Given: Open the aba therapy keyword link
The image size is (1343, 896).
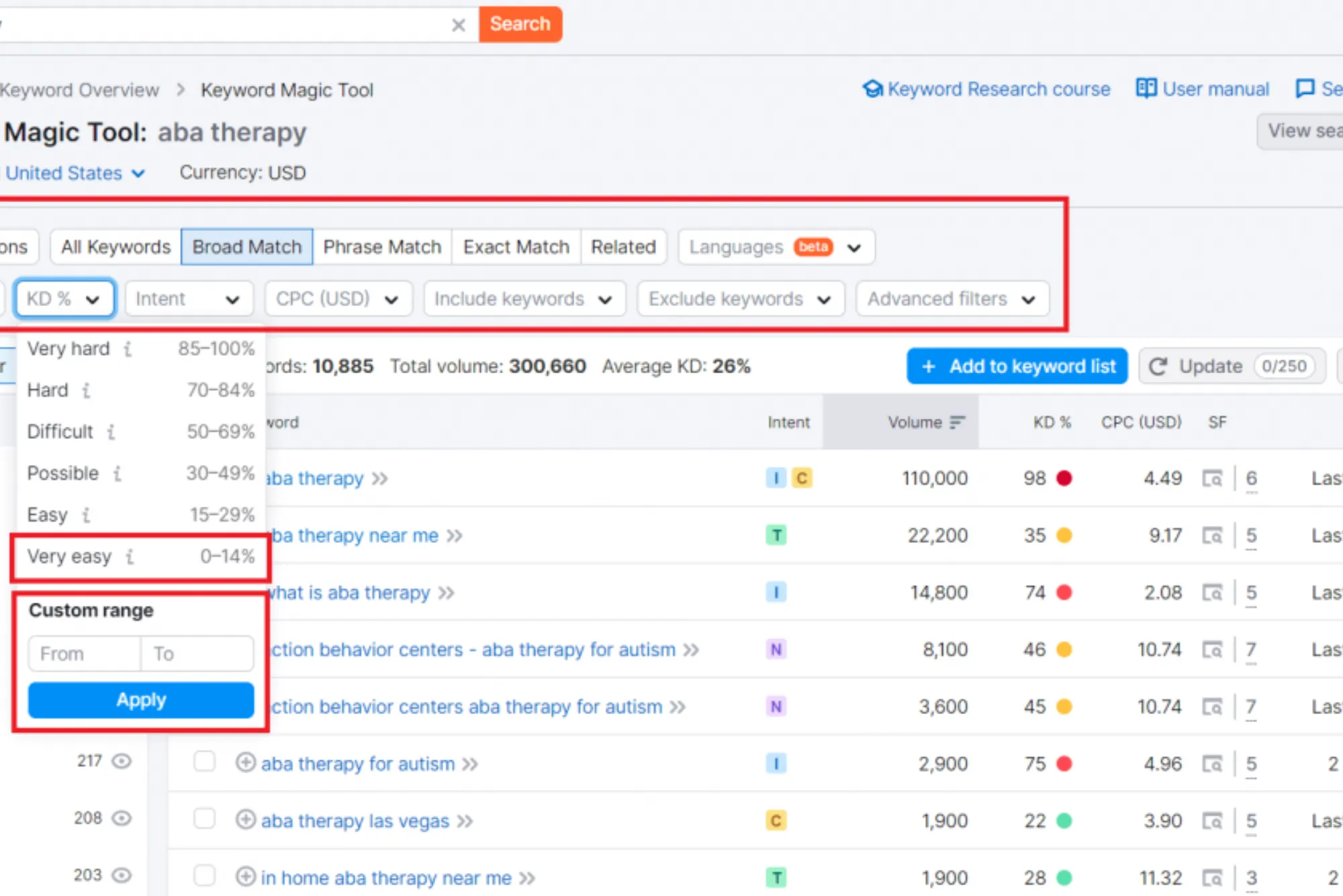Looking at the screenshot, I should pos(315,479).
